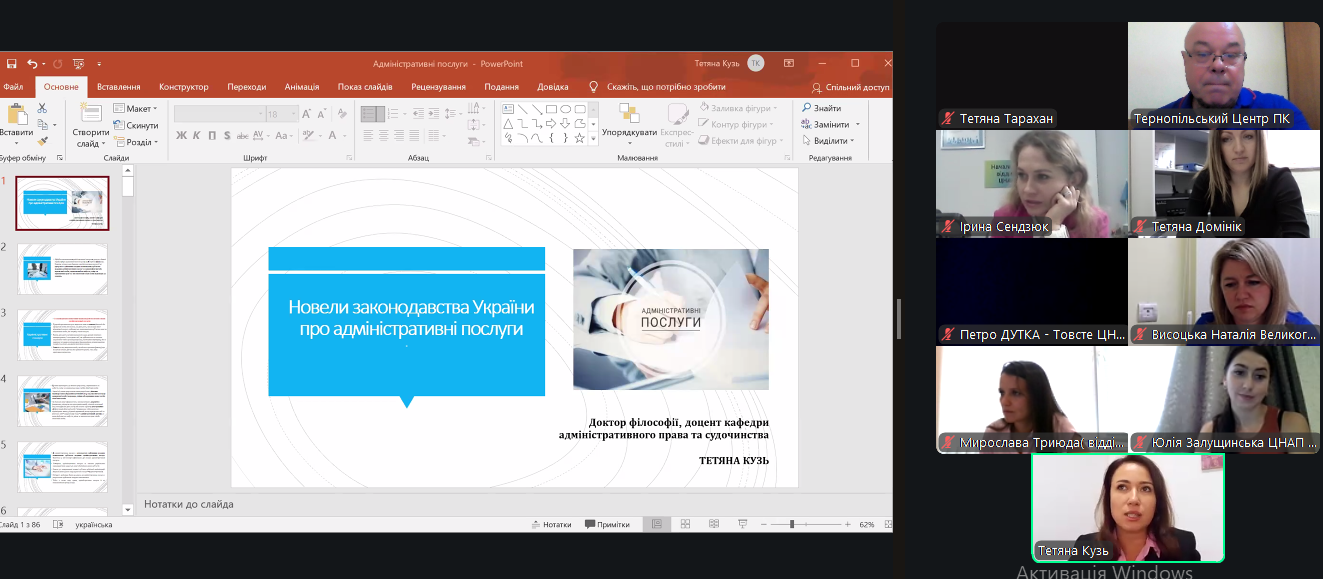The width and height of the screenshot is (1323, 579).
Task: Select slide 3 thumbnail in panel
Action: (63, 335)
